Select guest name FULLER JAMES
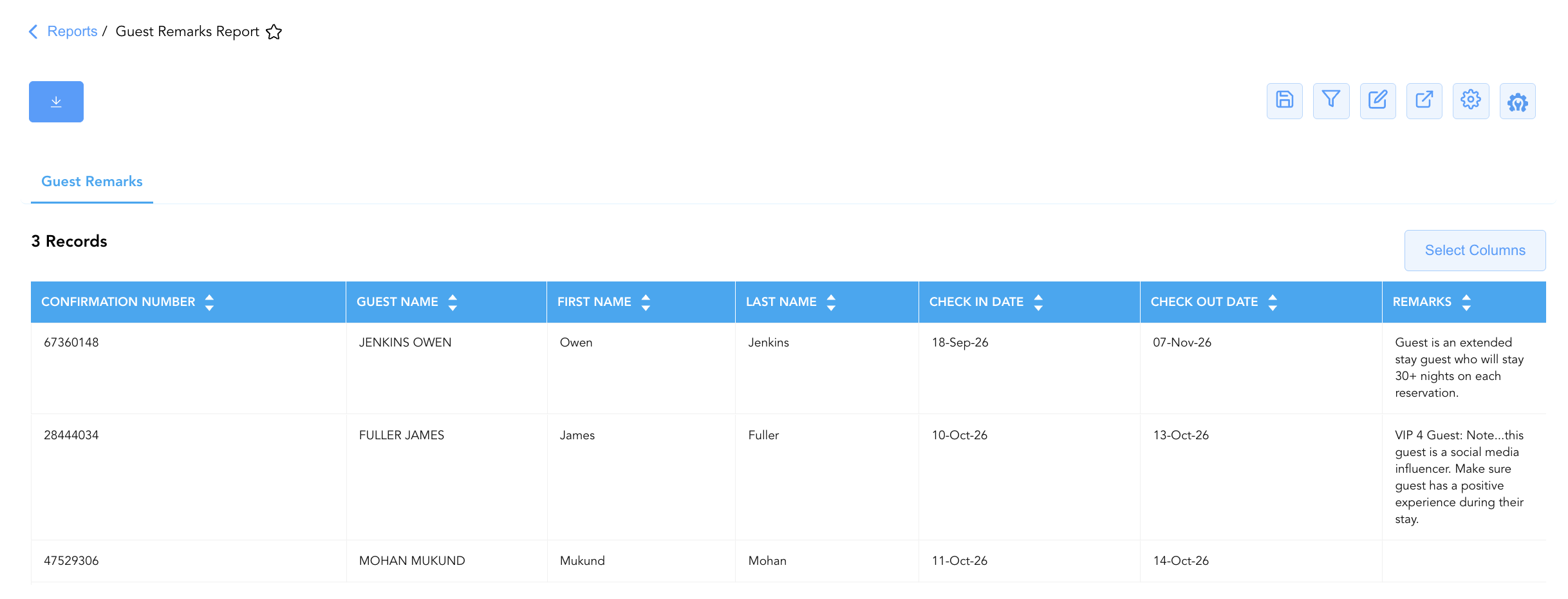Image resolution: width=1568 pixels, height=599 pixels. click(402, 435)
